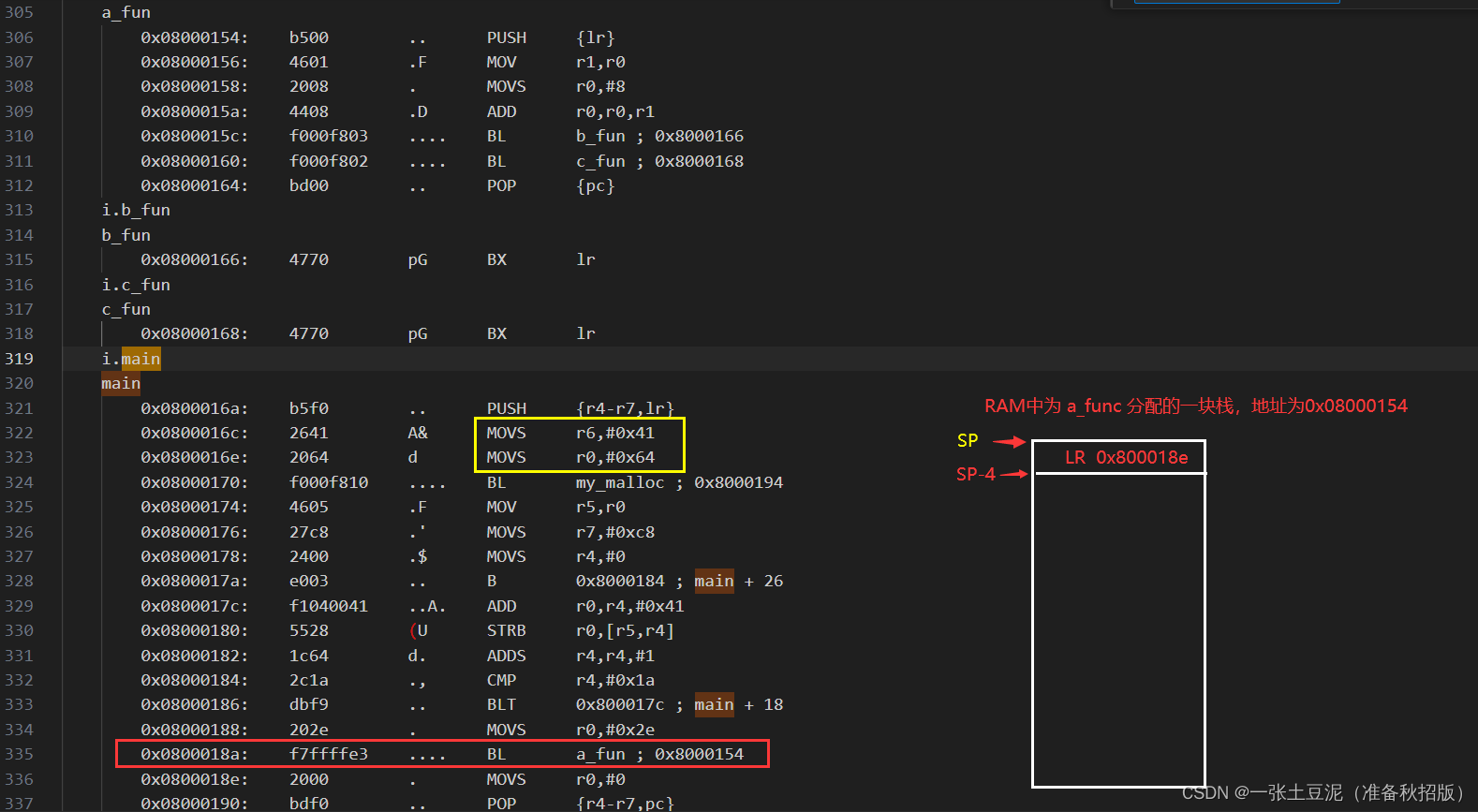This screenshot has height=812, width=1478.
Task: Select the b_fun label on line 314
Action: (x=126, y=235)
